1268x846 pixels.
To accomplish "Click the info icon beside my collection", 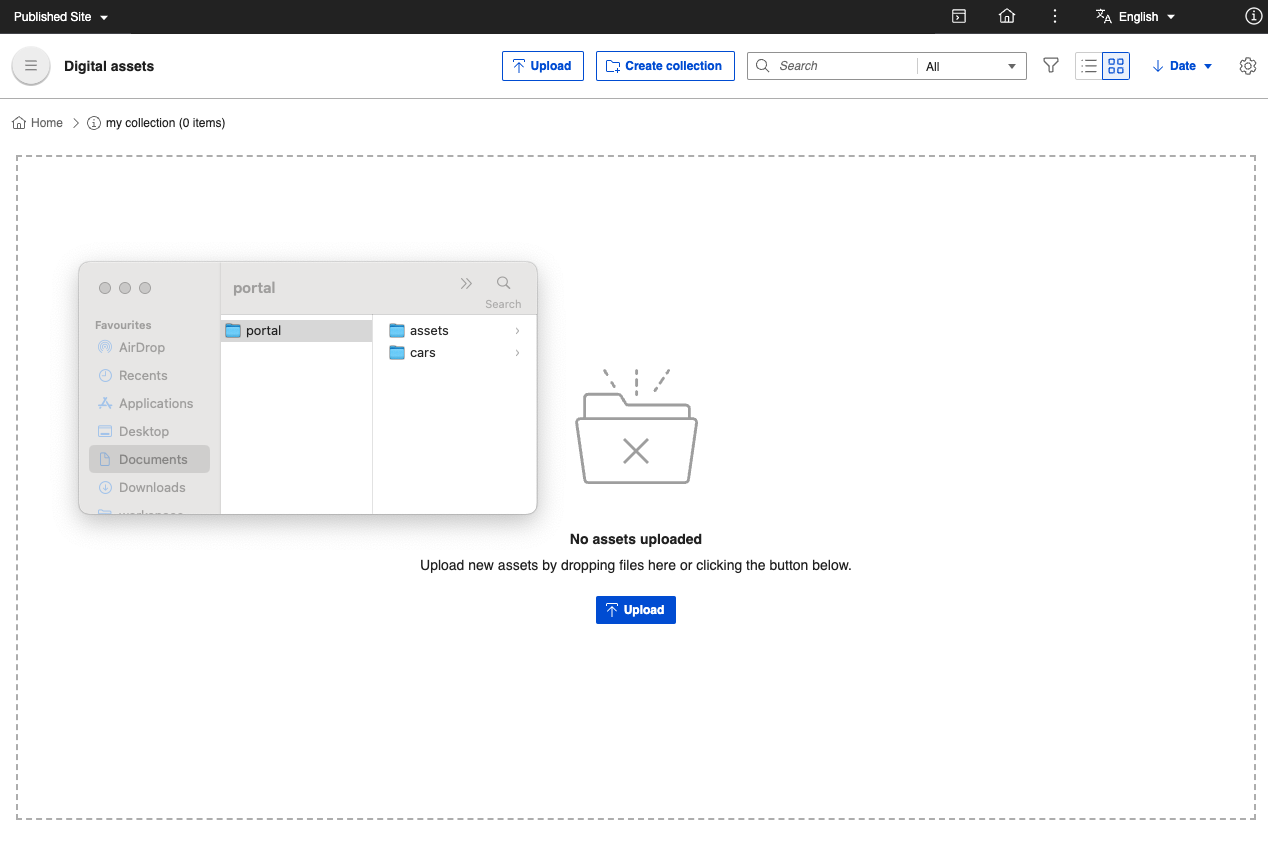I will point(94,123).
